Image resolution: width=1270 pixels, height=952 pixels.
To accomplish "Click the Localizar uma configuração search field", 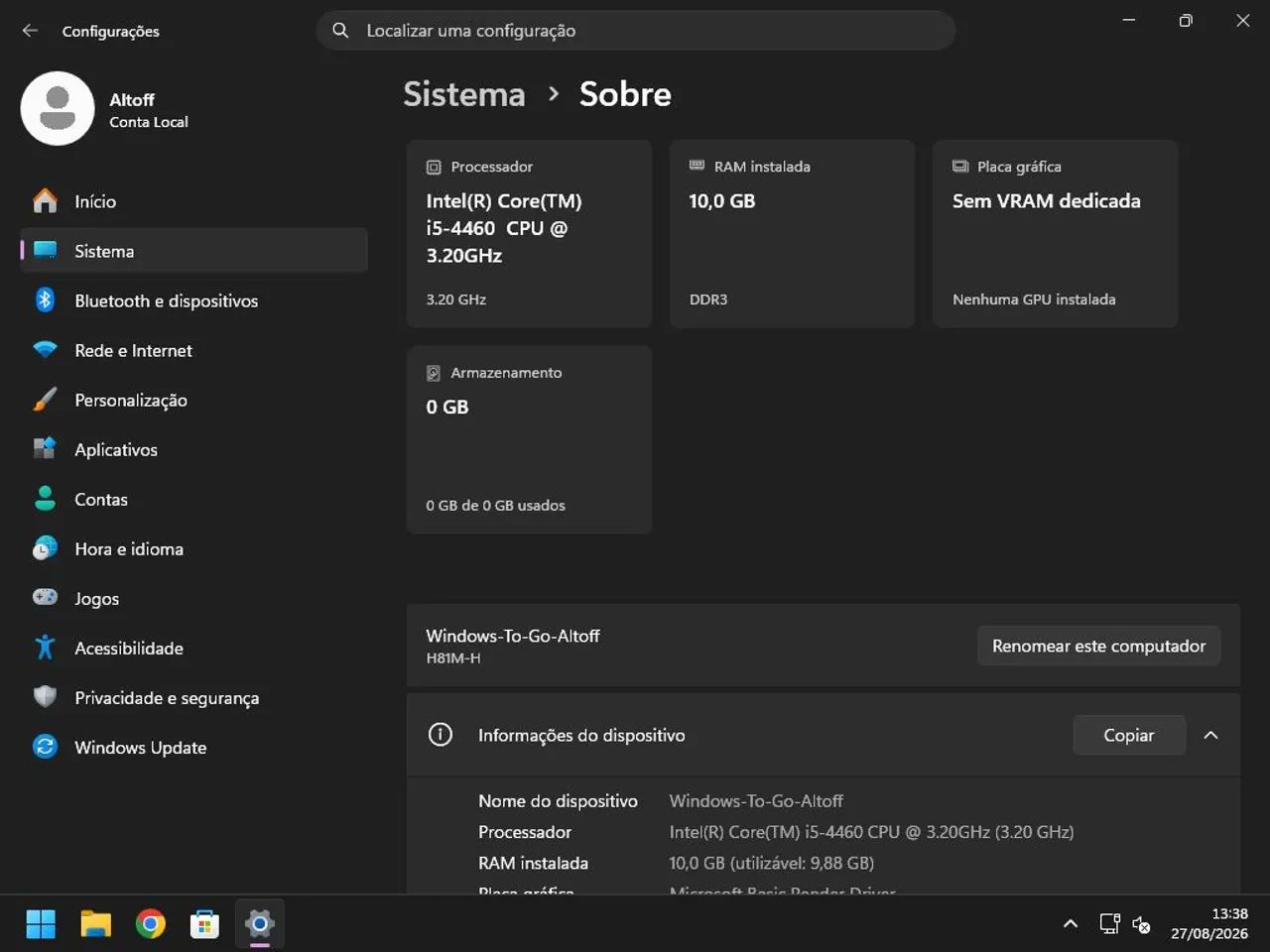I will tap(636, 31).
